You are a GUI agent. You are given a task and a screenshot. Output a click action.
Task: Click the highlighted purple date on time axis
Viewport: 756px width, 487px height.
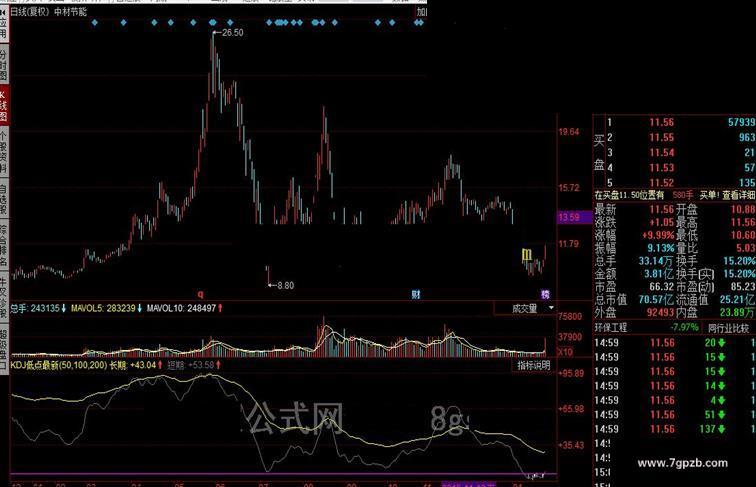point(469,484)
